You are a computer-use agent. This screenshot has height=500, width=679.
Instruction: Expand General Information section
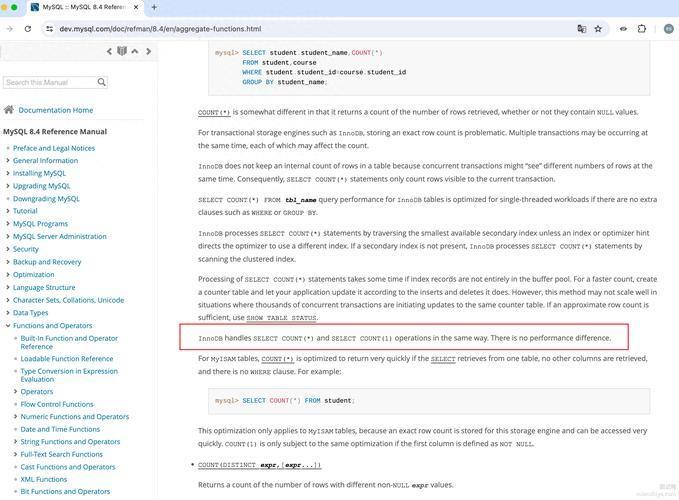pyautogui.click(x=7, y=161)
